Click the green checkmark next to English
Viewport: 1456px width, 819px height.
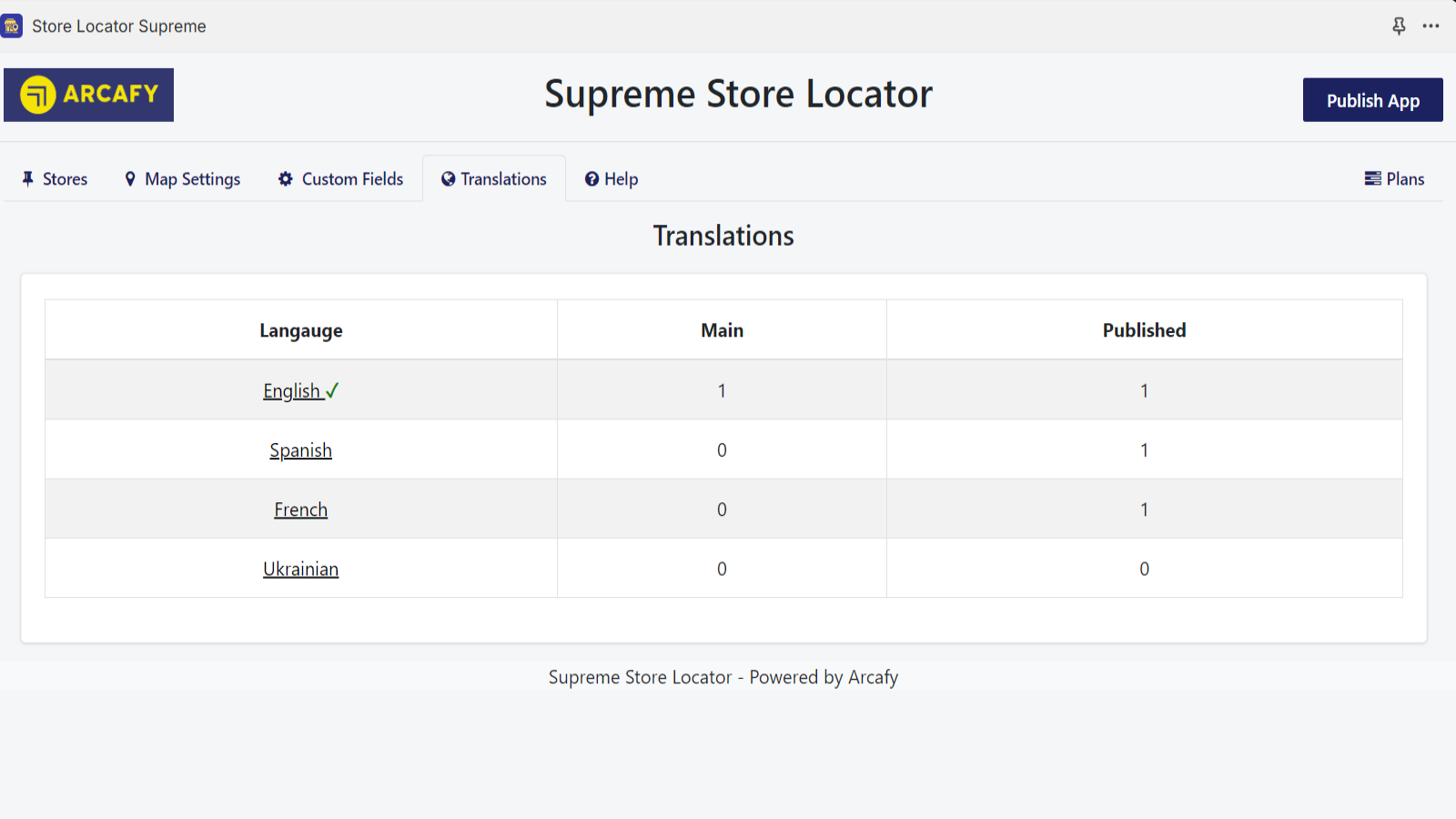tap(332, 390)
